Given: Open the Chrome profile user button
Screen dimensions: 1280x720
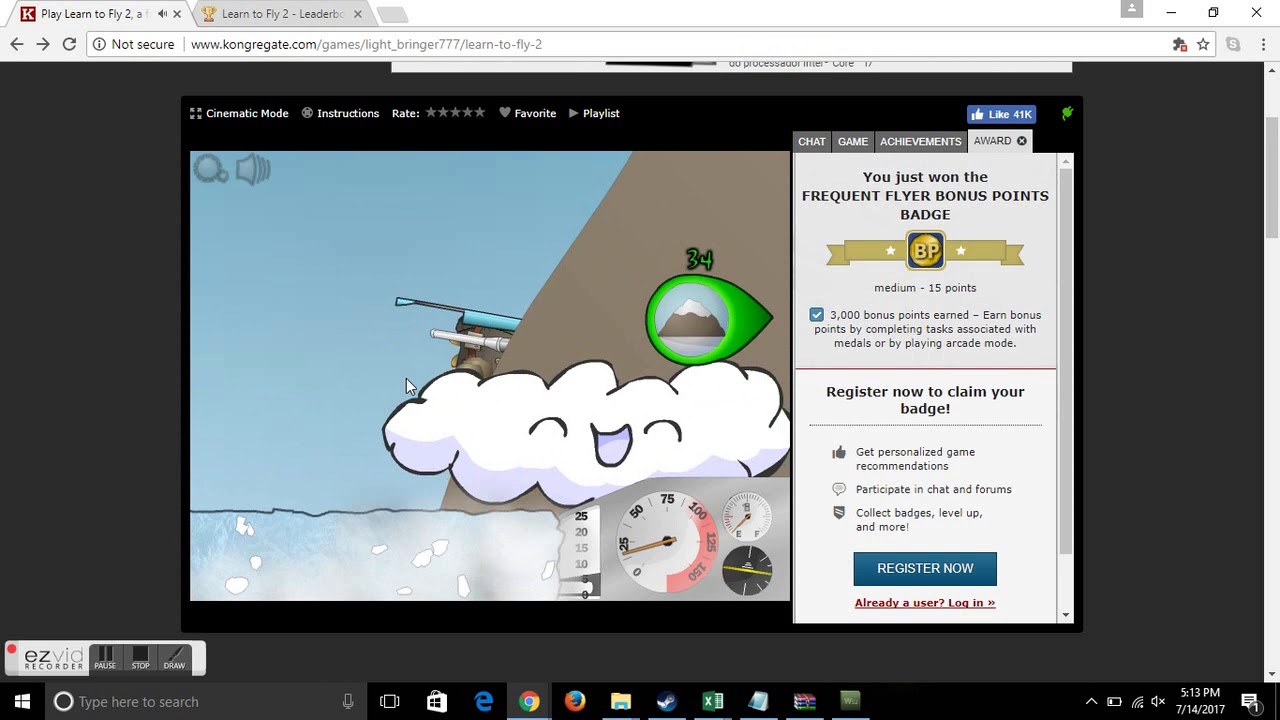Looking at the screenshot, I should [1132, 9].
